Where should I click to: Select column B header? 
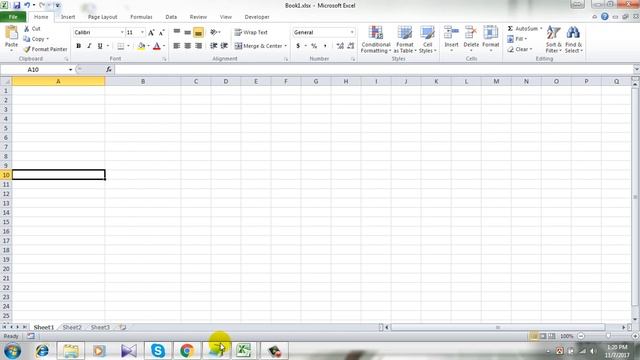point(143,82)
